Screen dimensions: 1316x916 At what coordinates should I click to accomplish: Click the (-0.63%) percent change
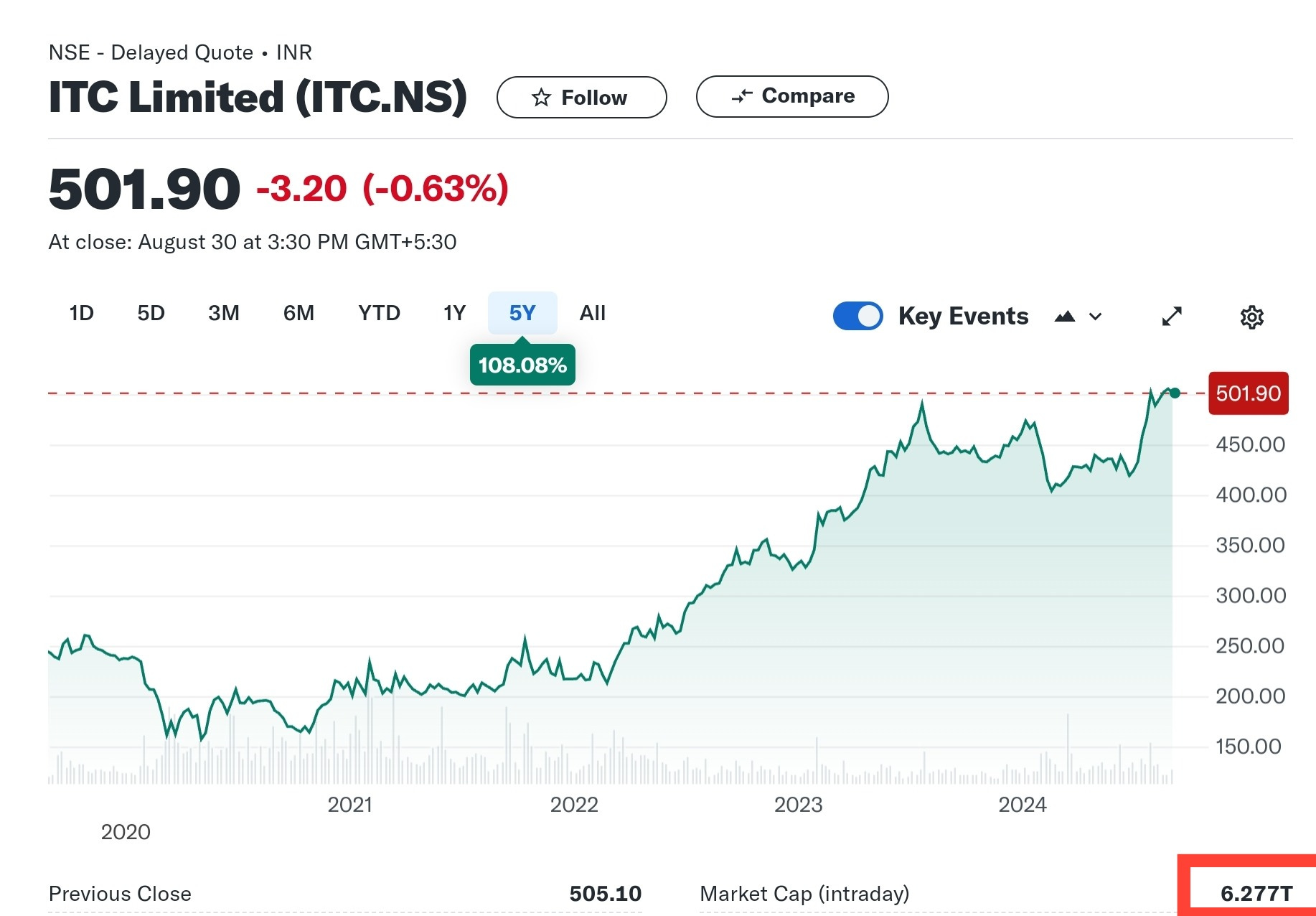coord(436,189)
